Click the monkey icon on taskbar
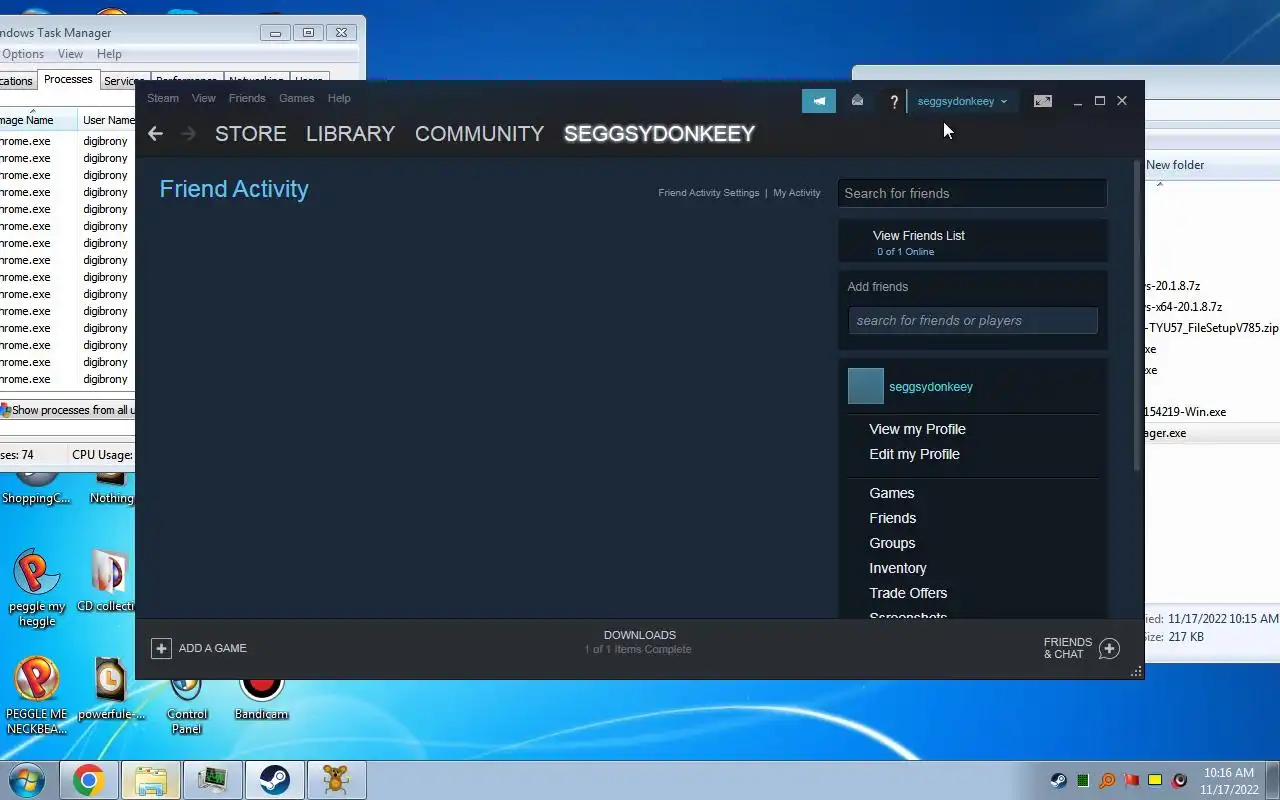This screenshot has height=800, width=1280. [336, 780]
